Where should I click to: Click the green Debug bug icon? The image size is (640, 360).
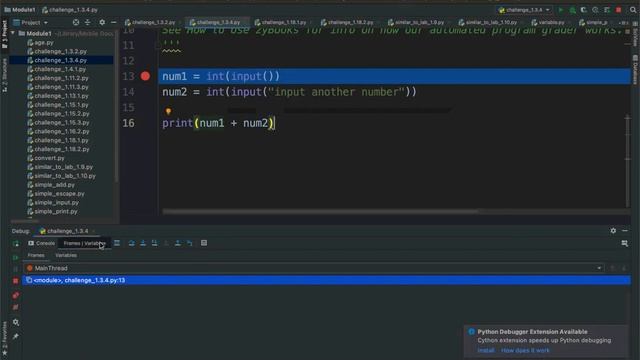click(x=572, y=10)
